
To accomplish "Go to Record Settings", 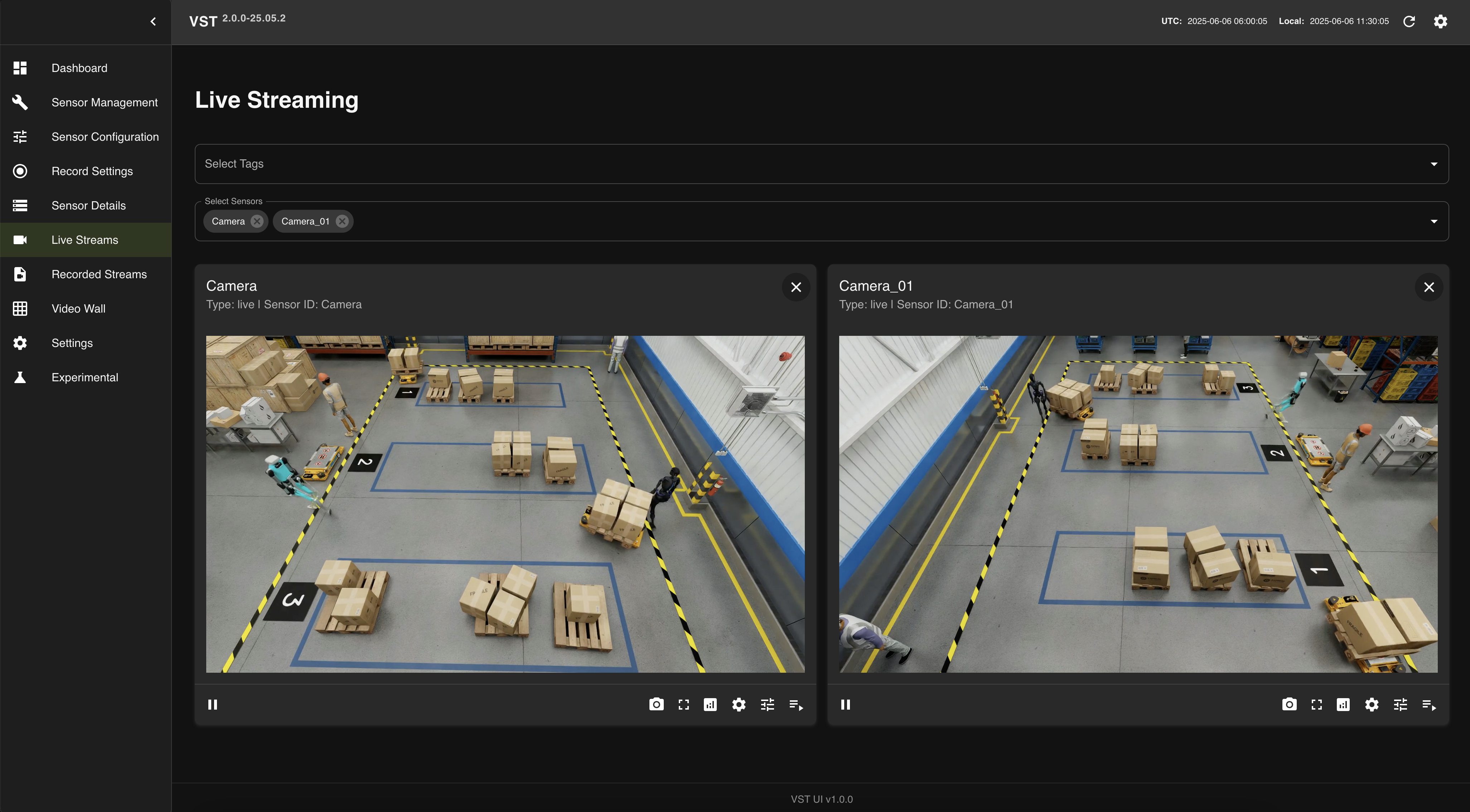I will click(x=92, y=171).
